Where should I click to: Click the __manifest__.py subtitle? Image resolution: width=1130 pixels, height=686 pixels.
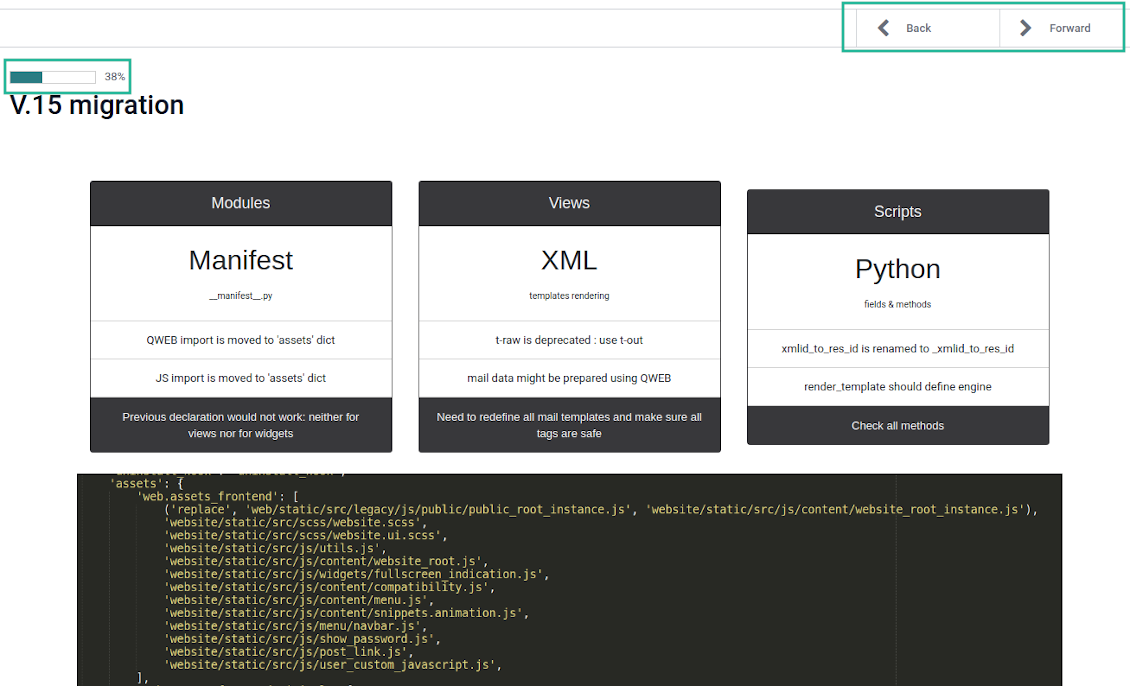pos(241,295)
